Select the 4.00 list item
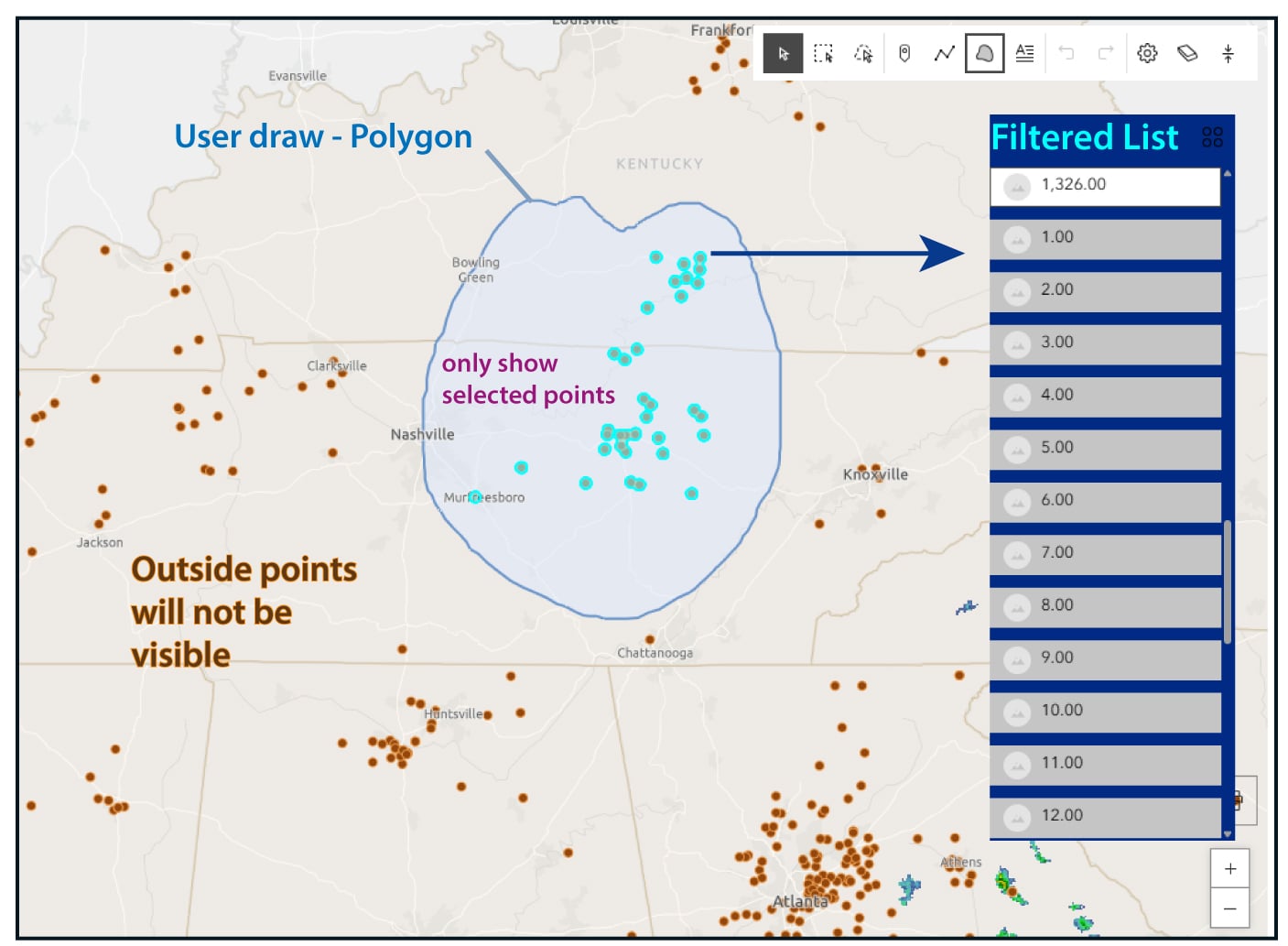The image size is (1288, 946). coord(1105,397)
